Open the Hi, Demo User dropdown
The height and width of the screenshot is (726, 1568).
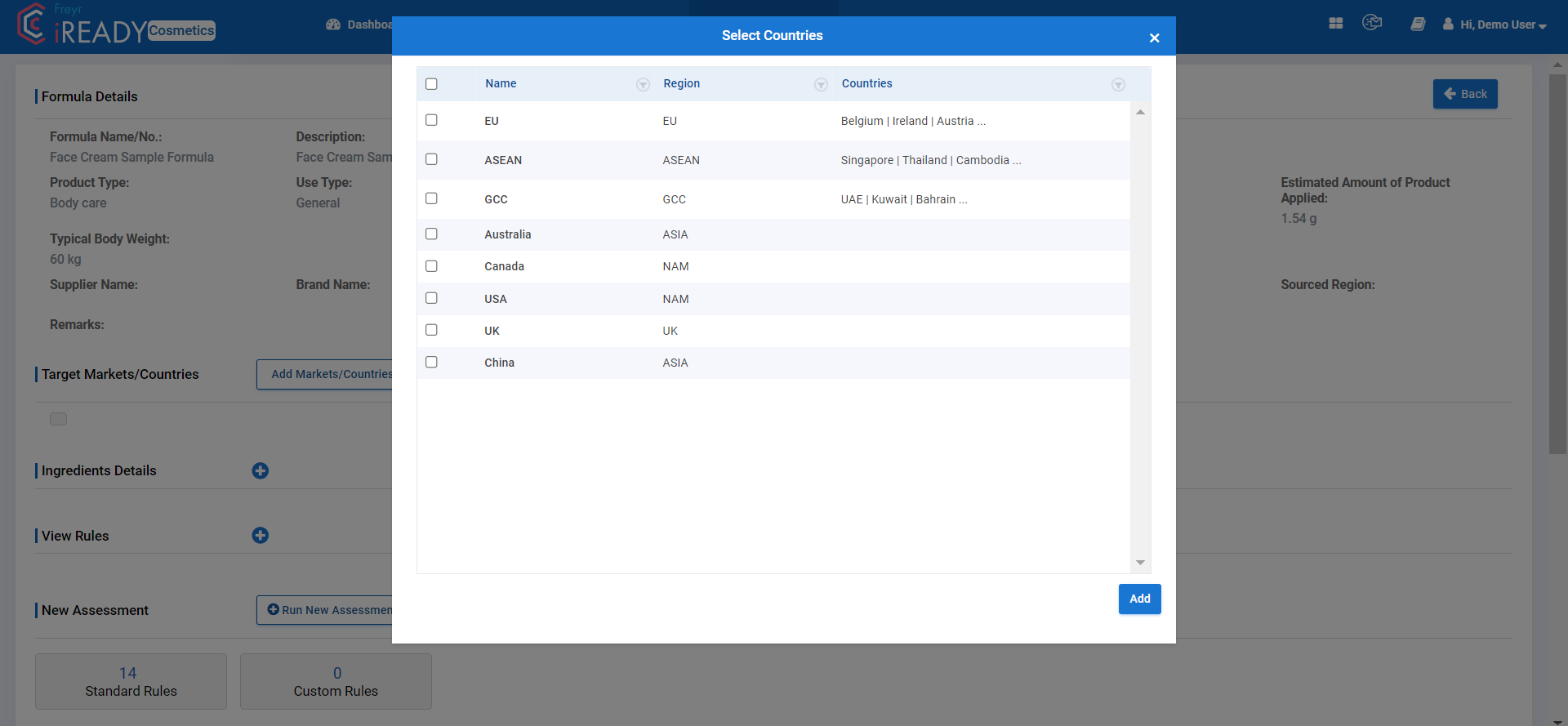pos(1494,24)
